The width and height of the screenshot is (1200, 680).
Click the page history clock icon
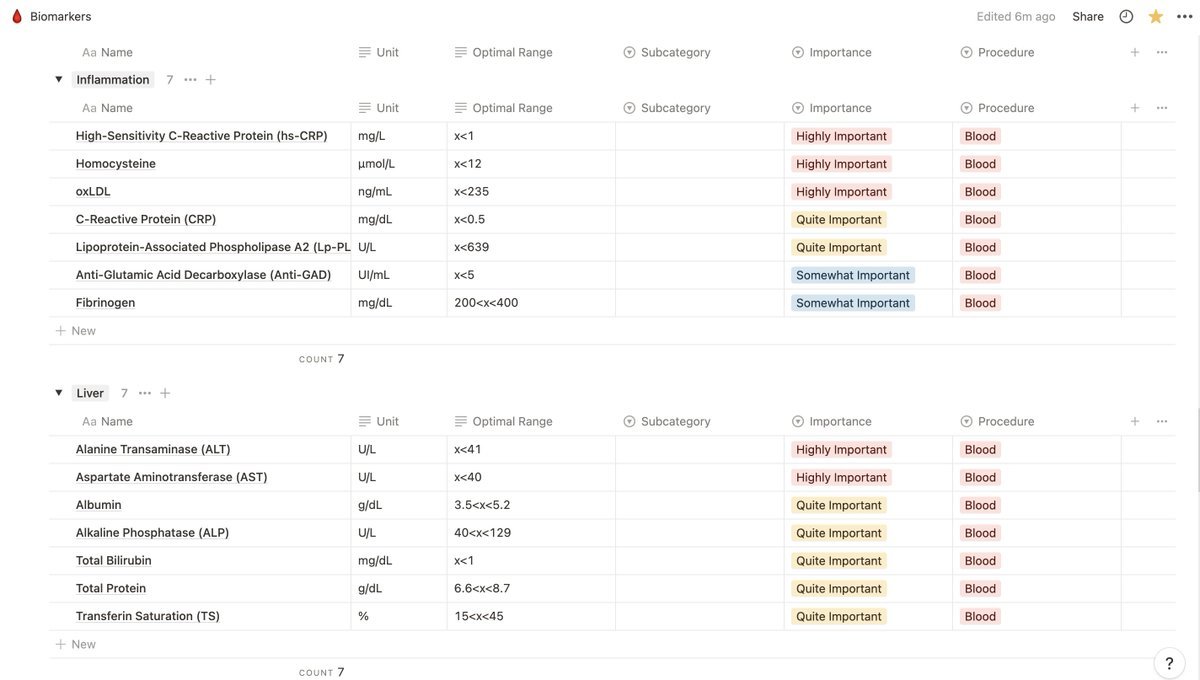1126,17
